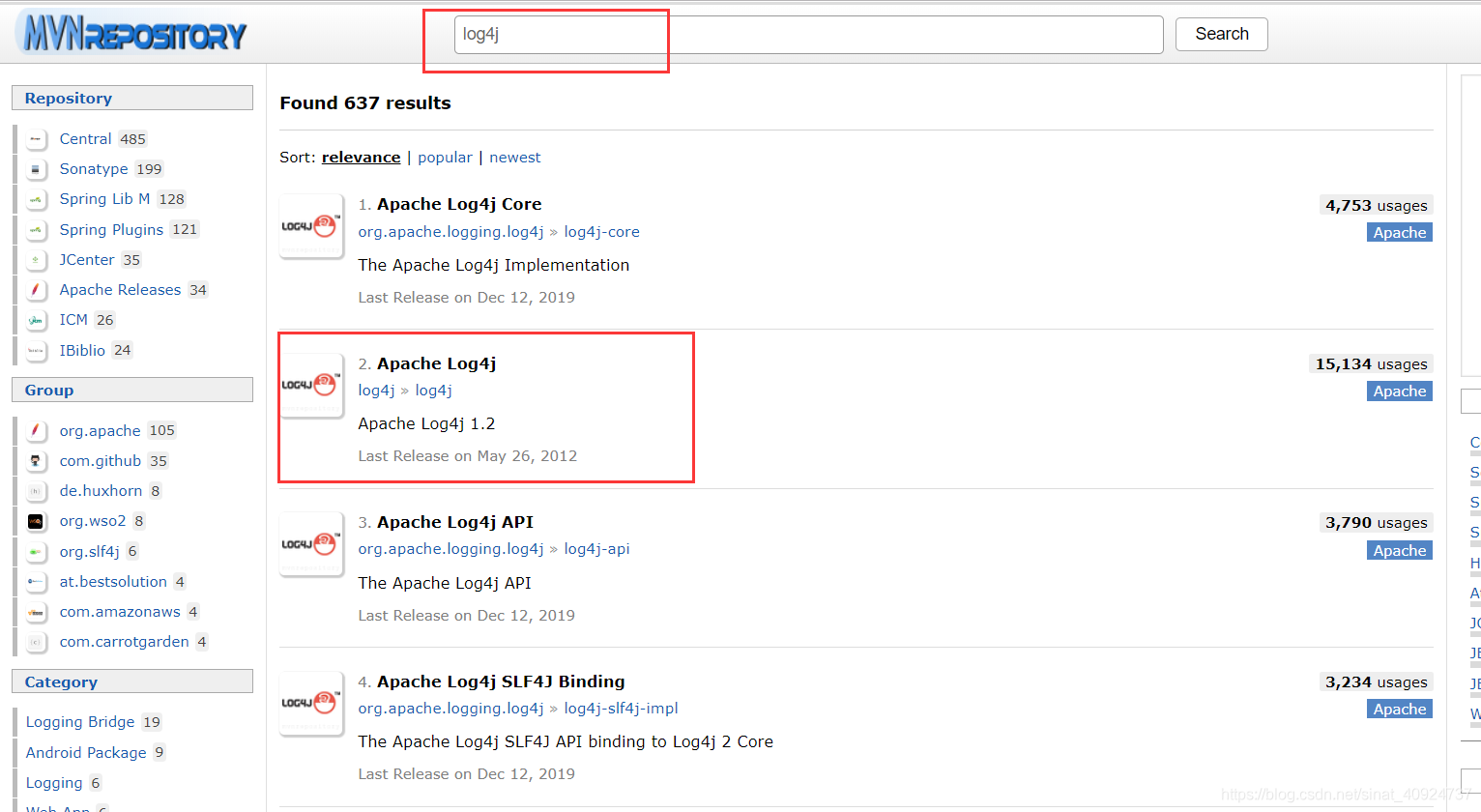1481x812 pixels.
Task: Click the Apache Log4j Core logo thumbnail
Action: [x=311, y=226]
